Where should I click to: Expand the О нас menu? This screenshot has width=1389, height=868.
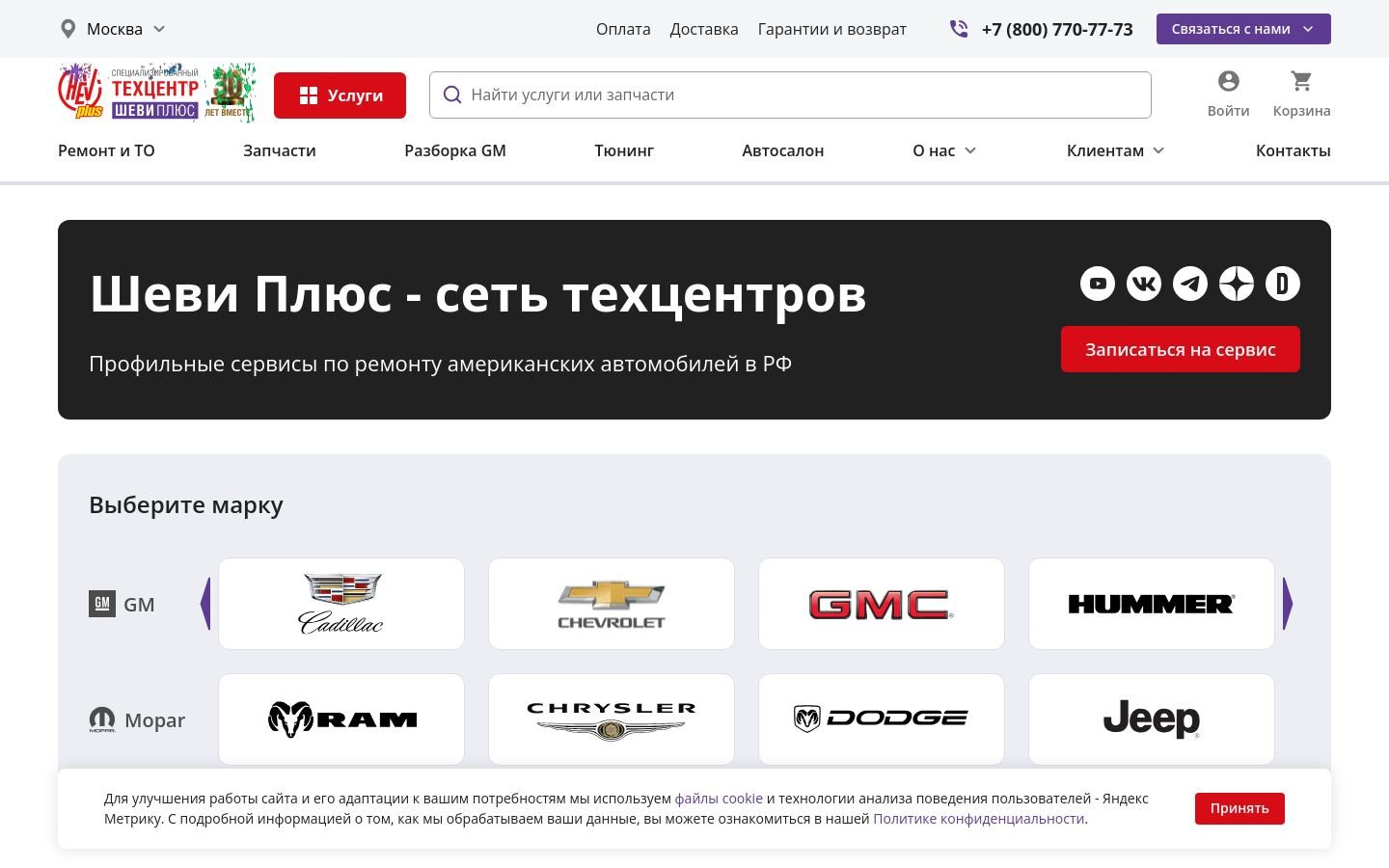coord(944,150)
